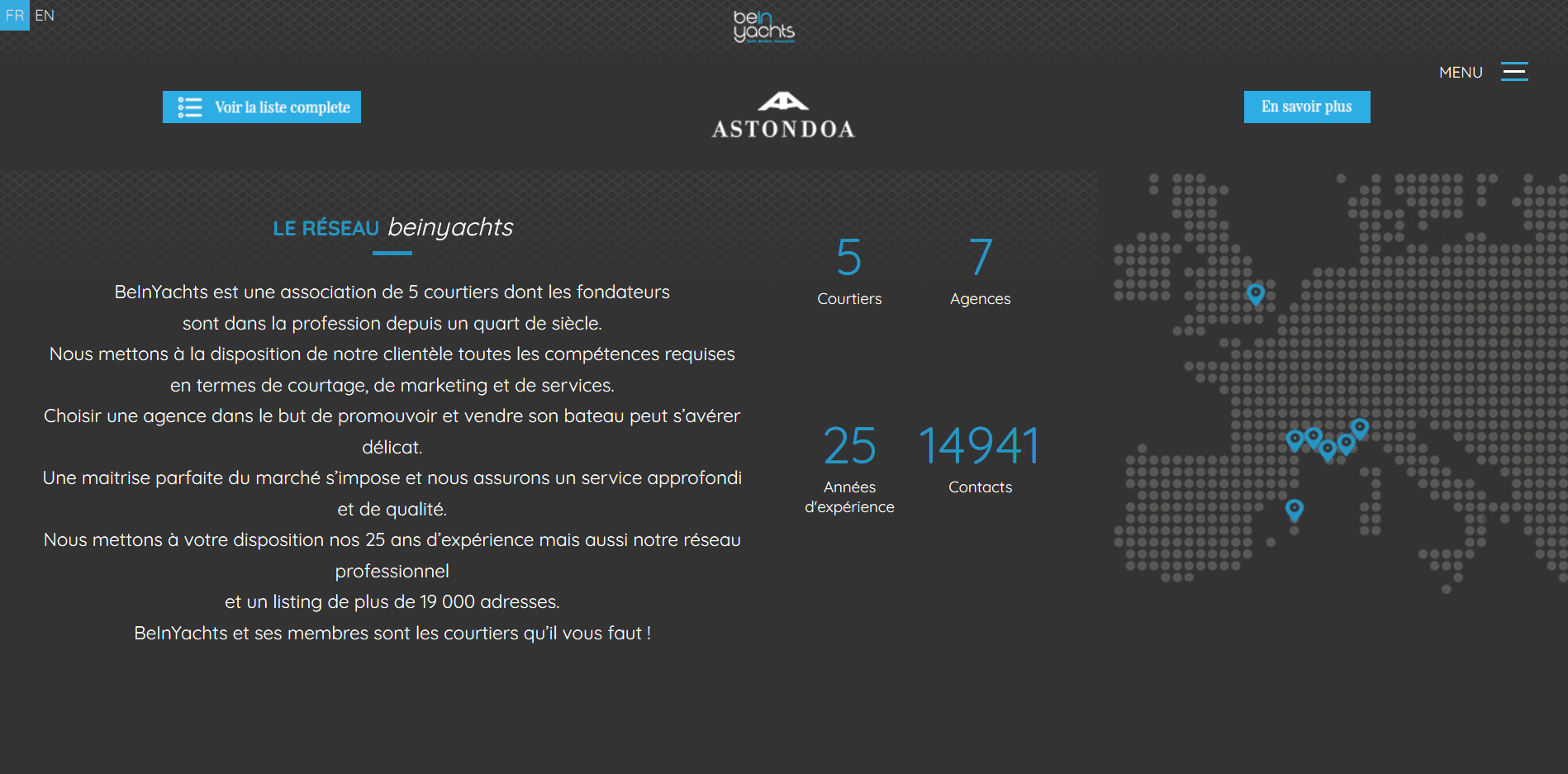Image resolution: width=1568 pixels, height=774 pixels.
Task: Click the leftmost pin in the map cluster
Action: (x=1295, y=439)
